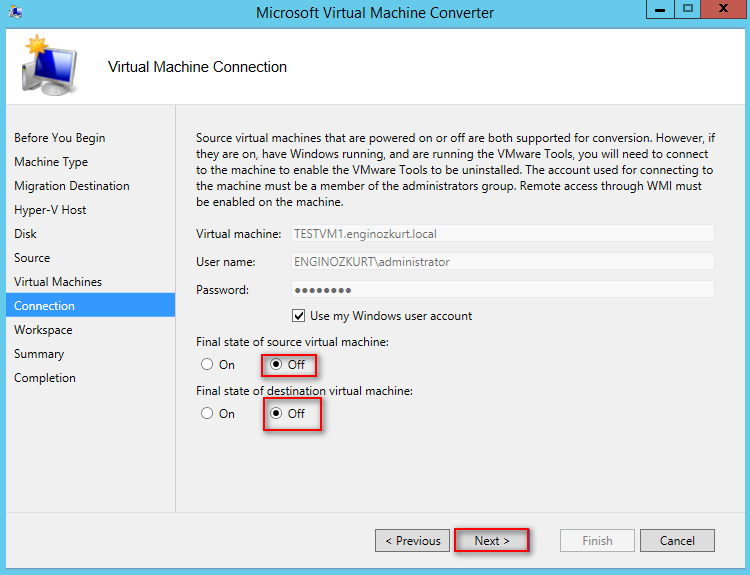
Task: Focus the Password field
Action: 503,289
